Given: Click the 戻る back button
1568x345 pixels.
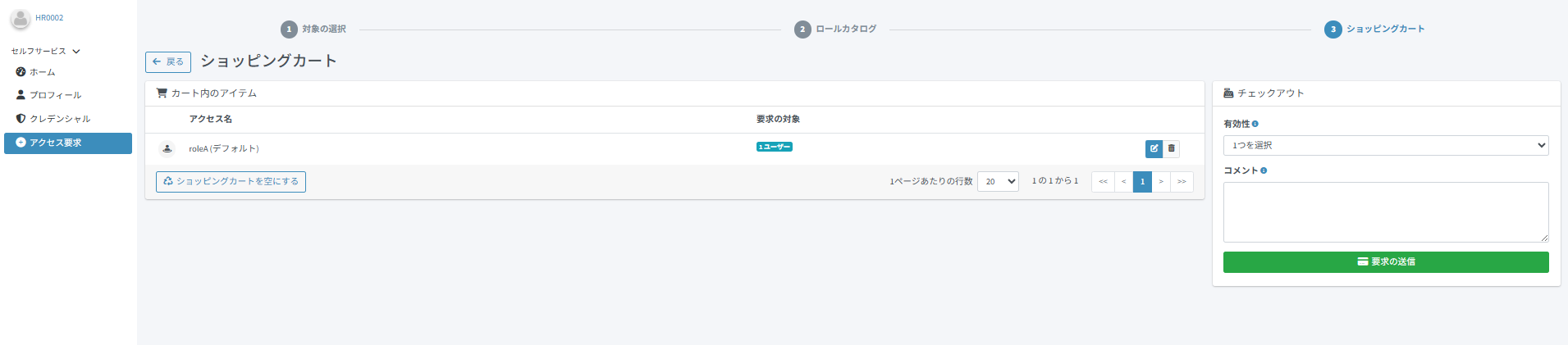Looking at the screenshot, I should (x=168, y=62).
